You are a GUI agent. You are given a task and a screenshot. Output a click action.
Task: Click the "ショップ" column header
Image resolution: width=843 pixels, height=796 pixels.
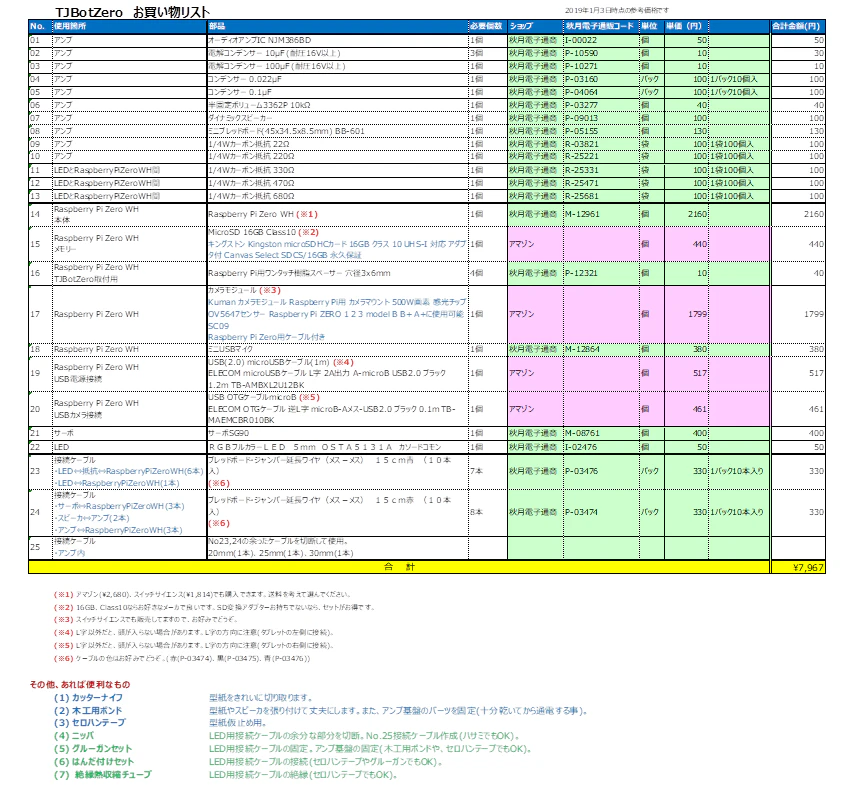521,26
